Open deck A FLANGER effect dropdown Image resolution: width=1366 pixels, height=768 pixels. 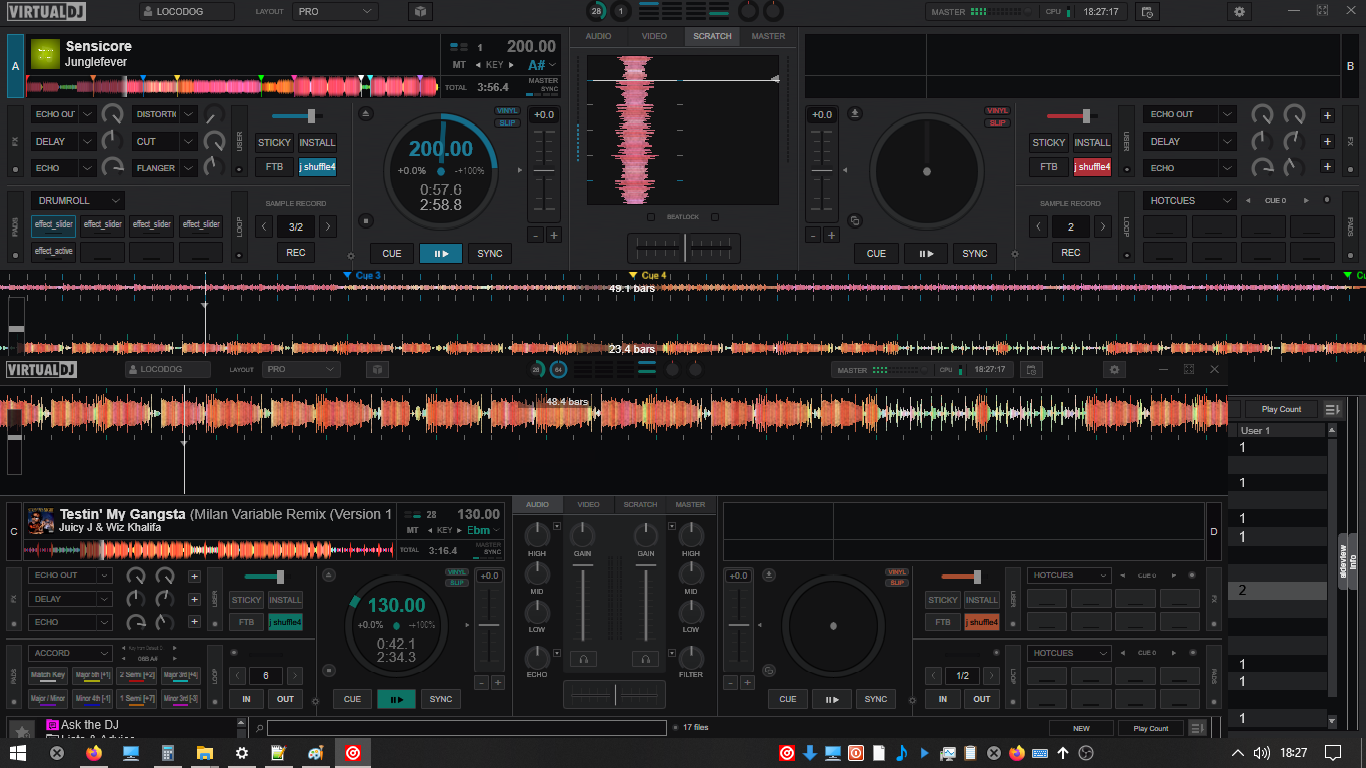tap(164, 168)
